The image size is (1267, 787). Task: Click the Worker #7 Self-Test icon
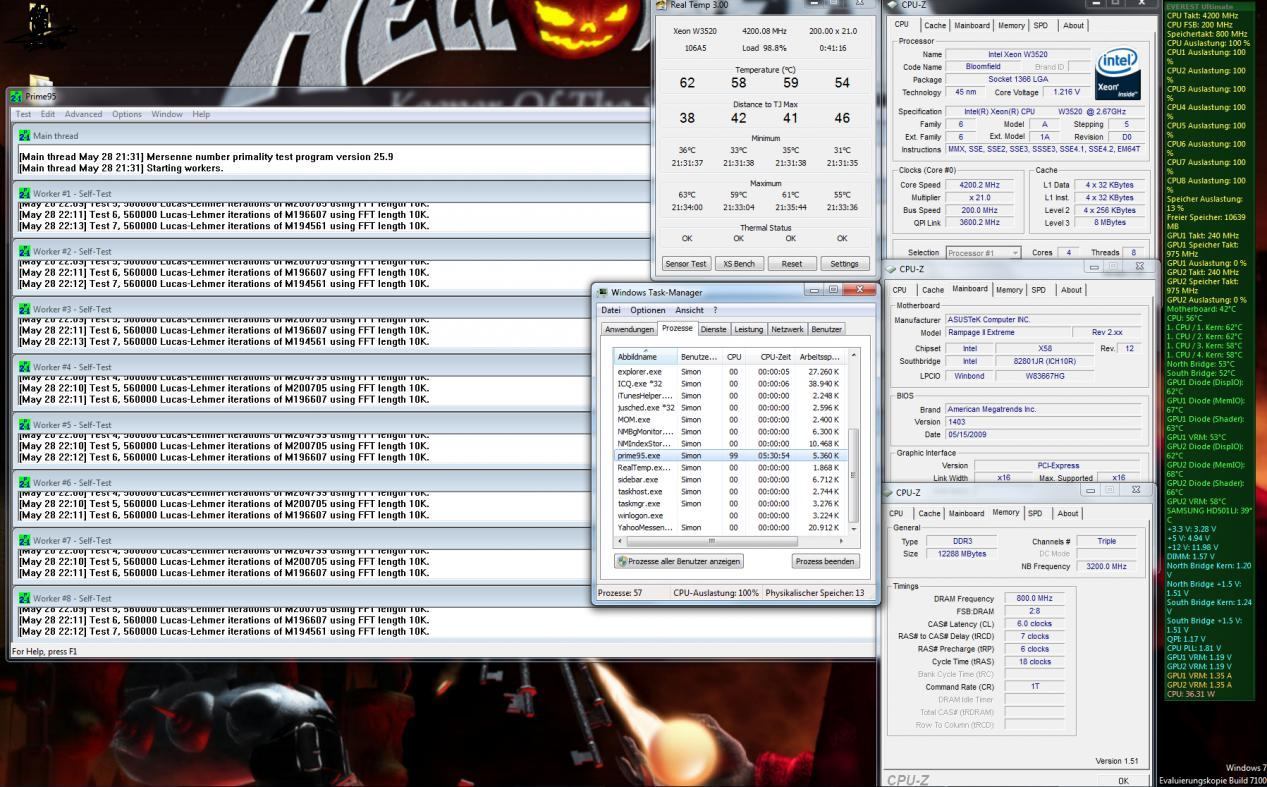point(25,540)
